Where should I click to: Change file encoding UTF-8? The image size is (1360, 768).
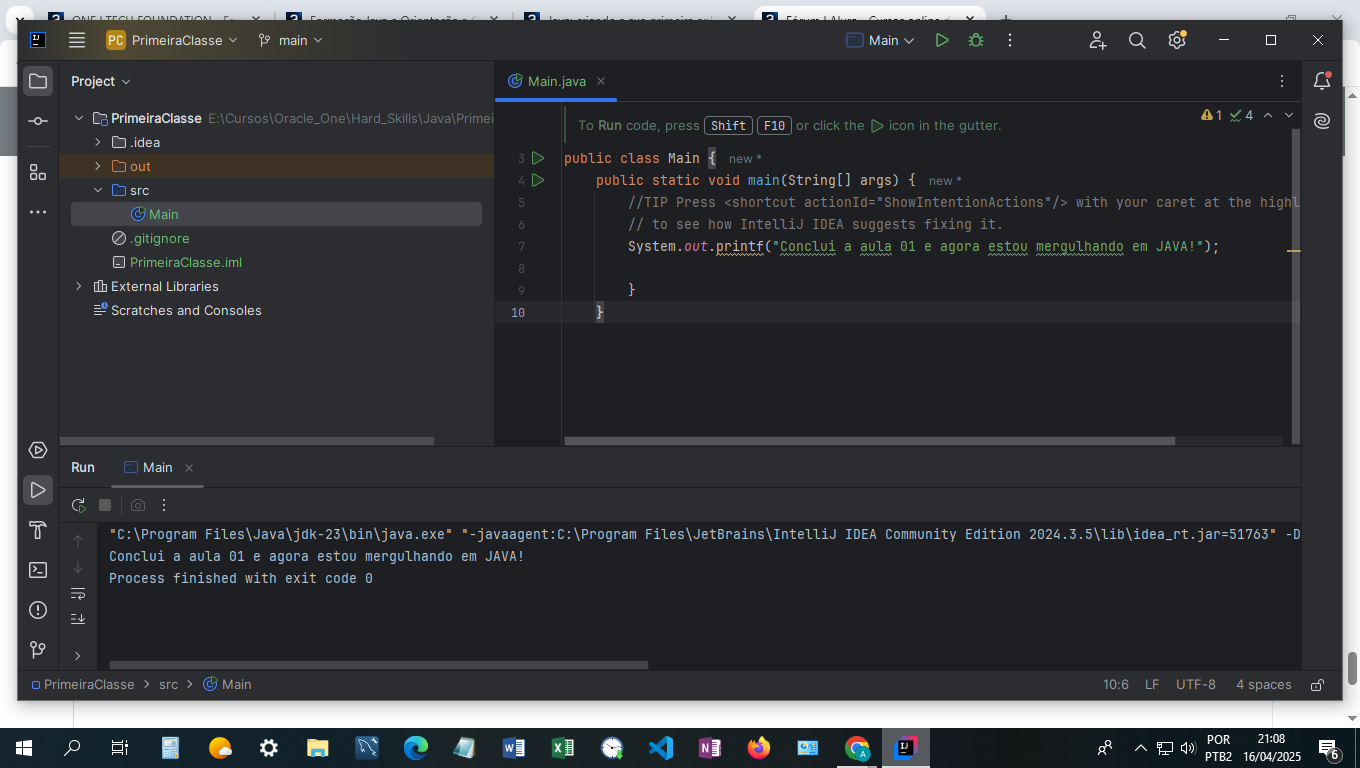1196,685
